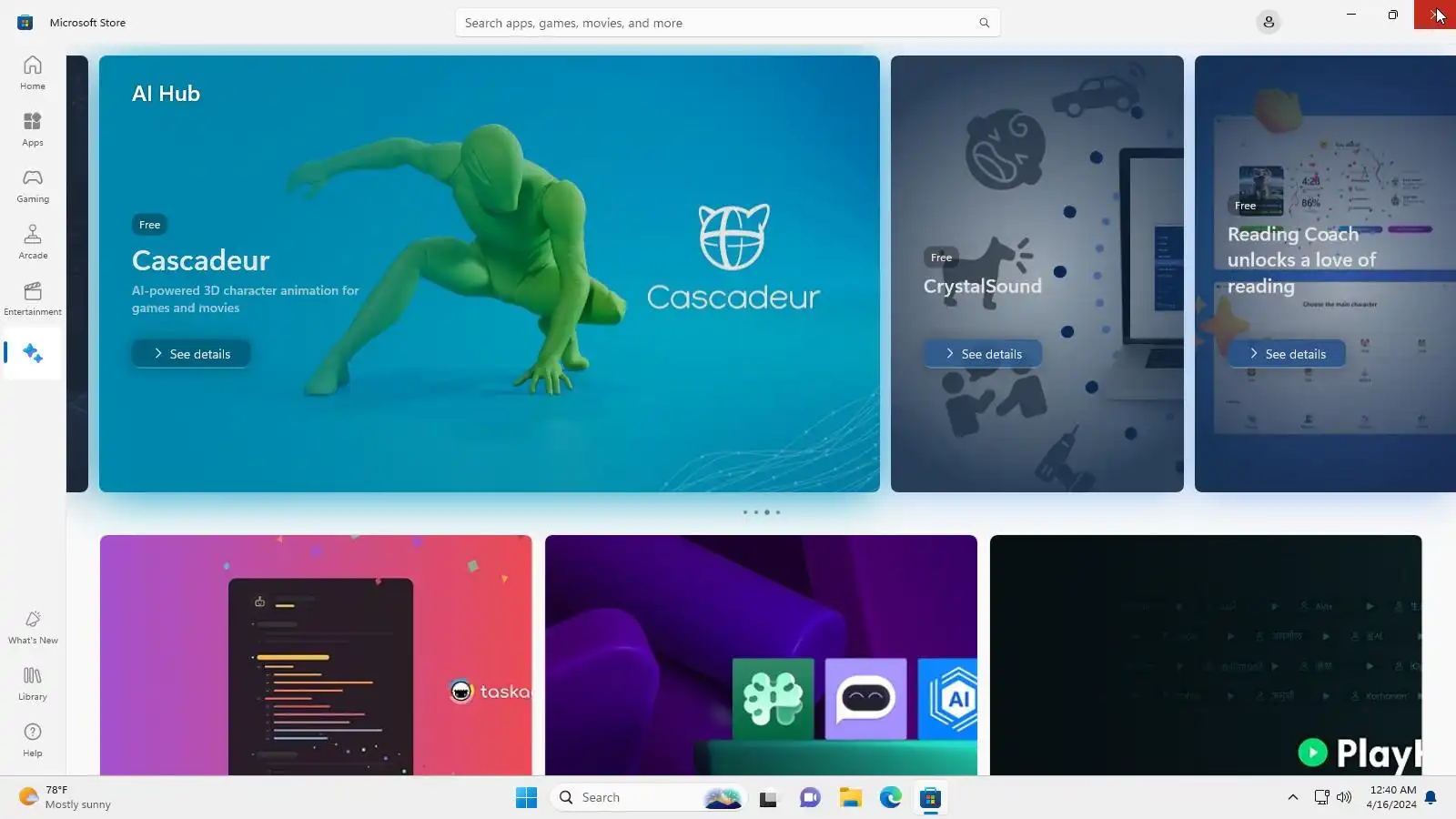1456x819 pixels.
Task: Select the AI Hub sparkle icon
Action: point(33,353)
